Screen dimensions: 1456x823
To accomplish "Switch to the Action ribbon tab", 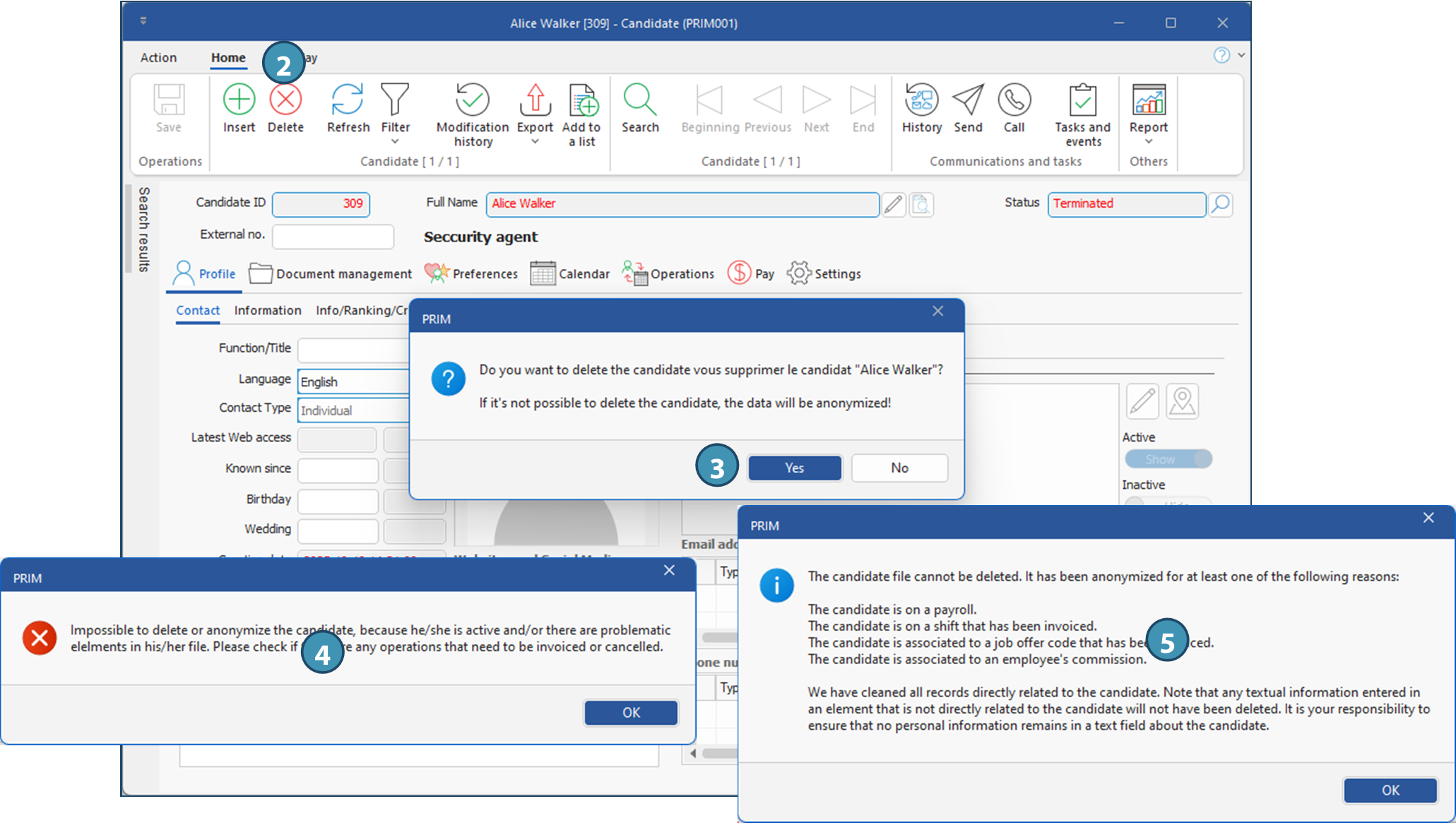I will pyautogui.click(x=158, y=58).
